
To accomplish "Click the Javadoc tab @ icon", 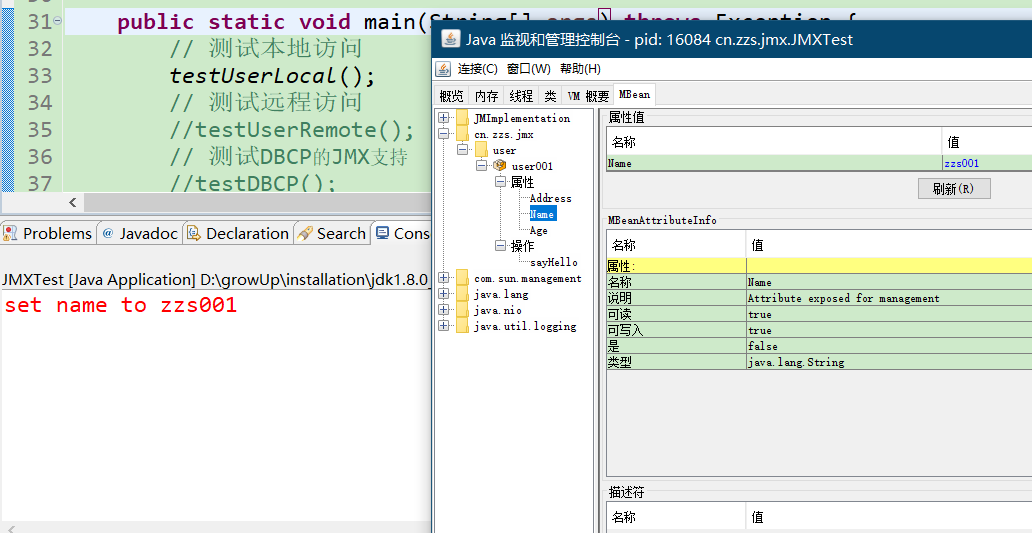I will tap(108, 233).
